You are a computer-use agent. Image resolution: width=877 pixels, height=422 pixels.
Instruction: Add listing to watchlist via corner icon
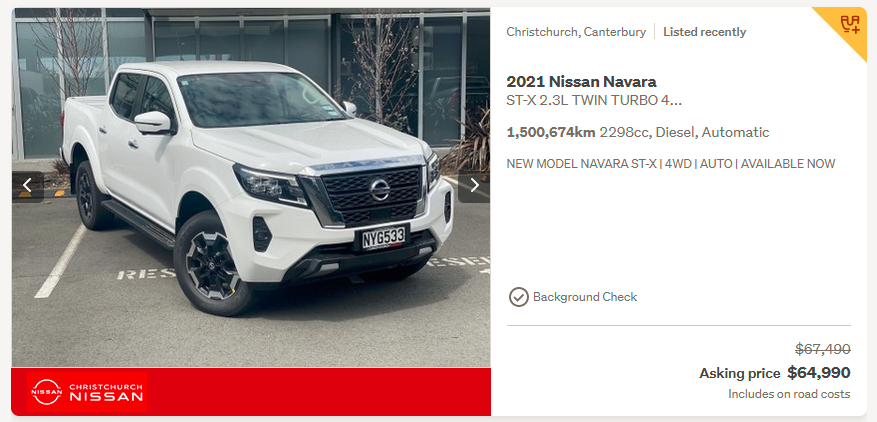850,24
